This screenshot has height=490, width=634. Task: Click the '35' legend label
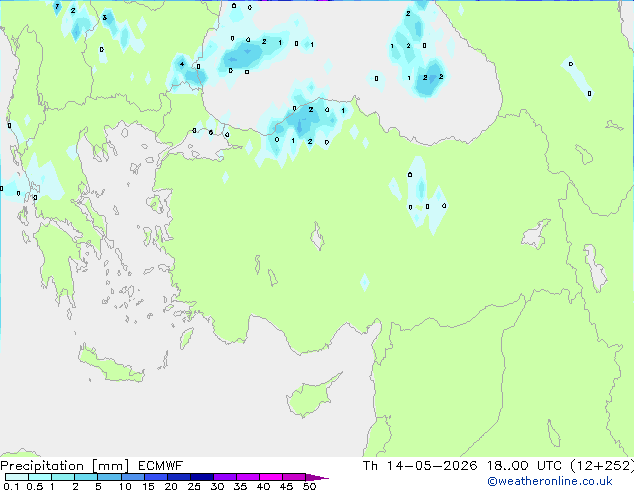(240, 486)
